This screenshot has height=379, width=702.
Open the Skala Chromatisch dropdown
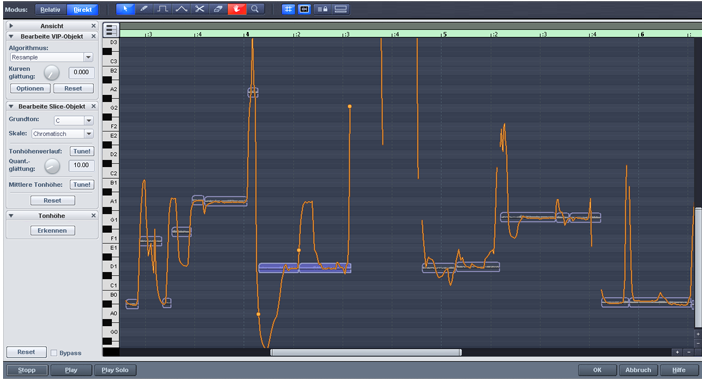(62, 134)
